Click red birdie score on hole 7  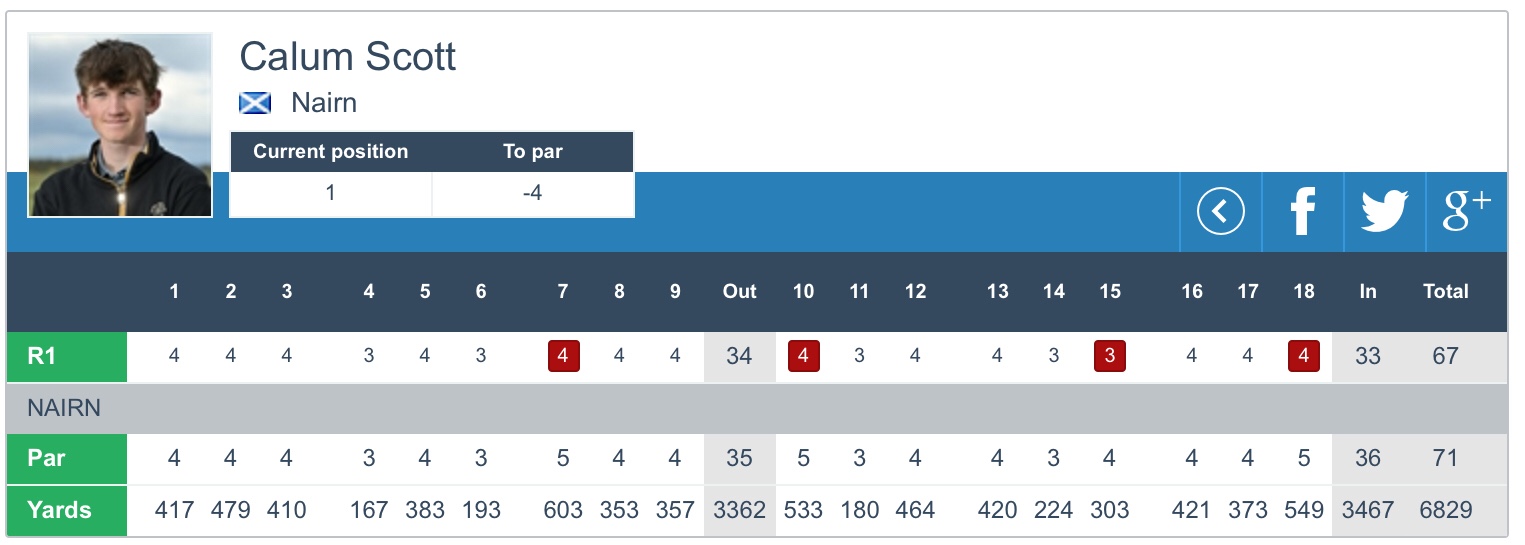[x=563, y=357]
